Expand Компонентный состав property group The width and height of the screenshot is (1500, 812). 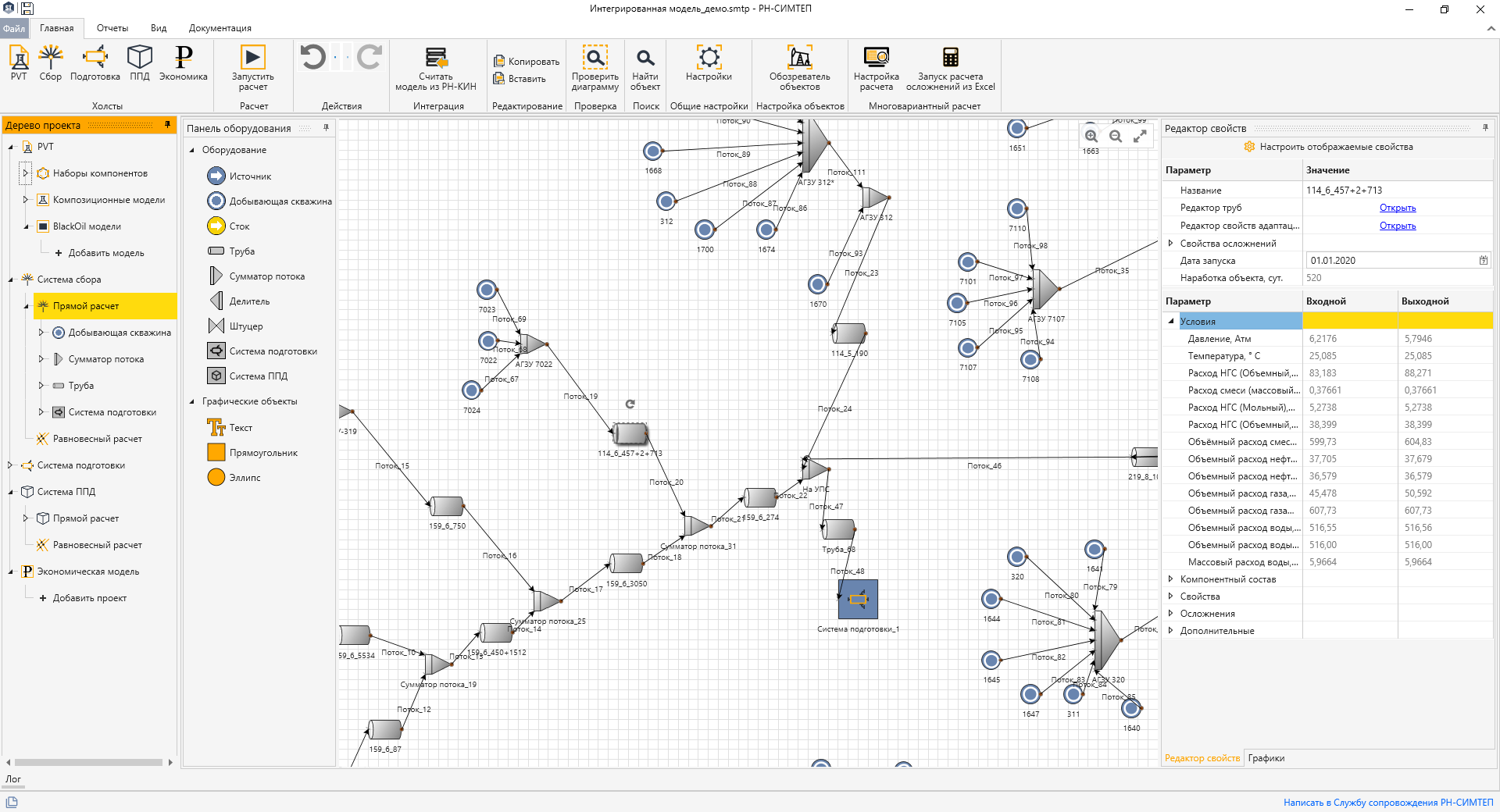pos(1170,579)
